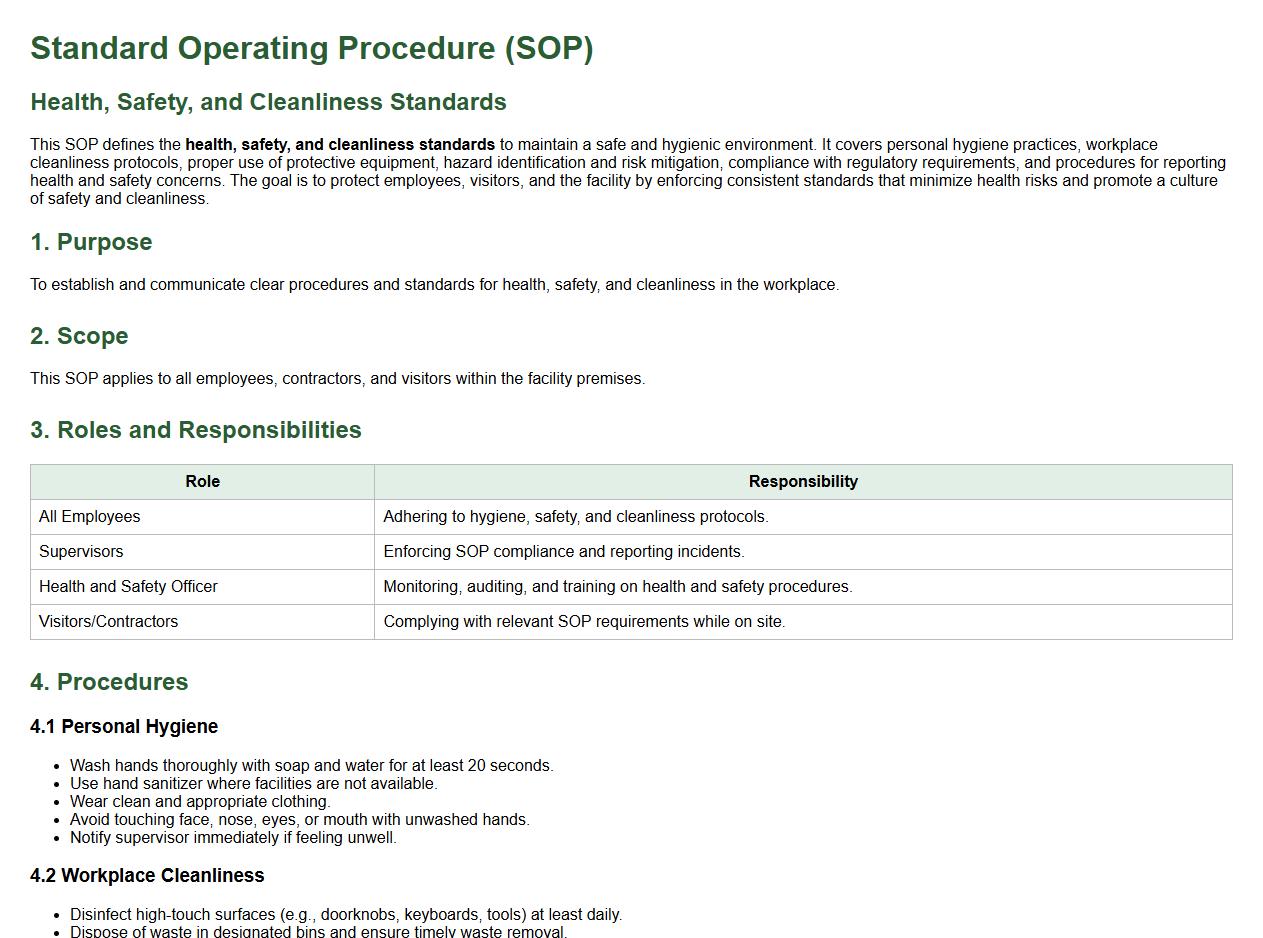Click the '4. Procedures' heading
This screenshot has width=1263, height=938.
(x=109, y=682)
